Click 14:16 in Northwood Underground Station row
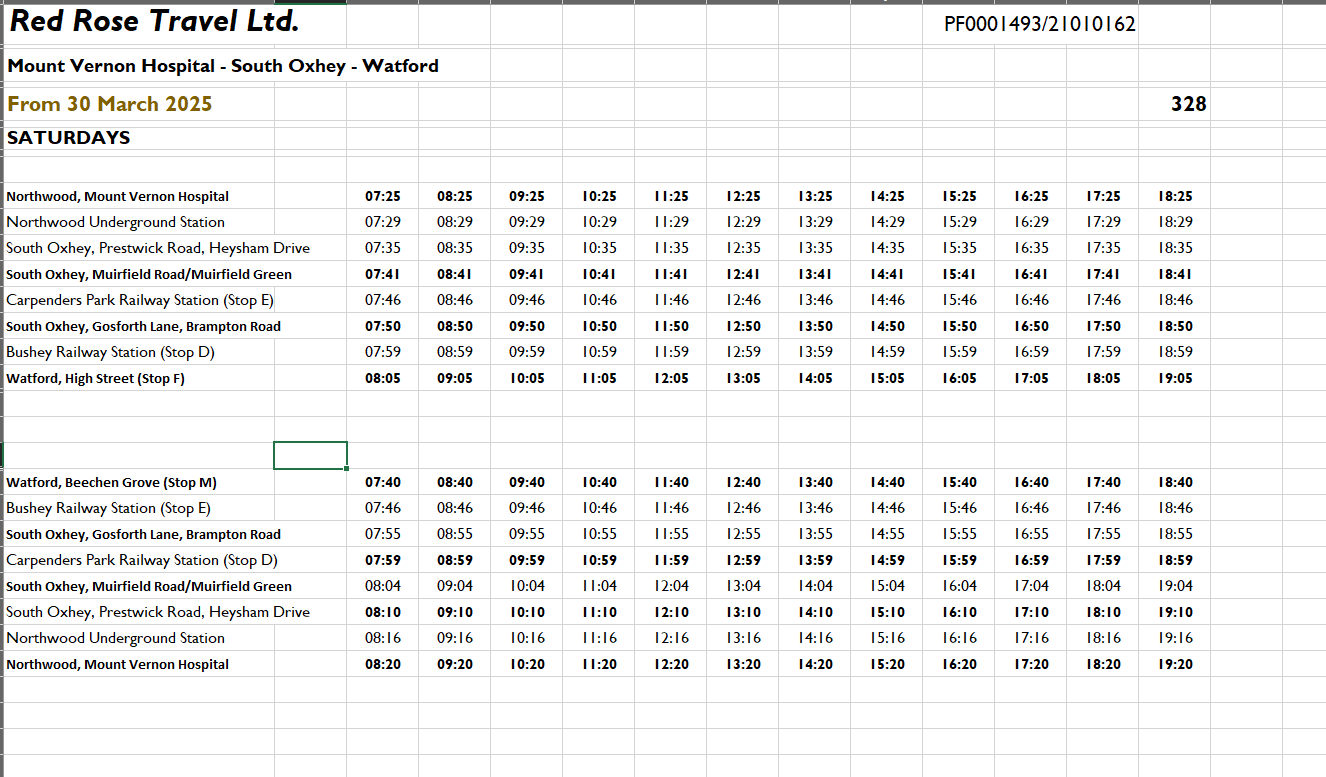Screen dimensions: 1326x777 click(815, 638)
